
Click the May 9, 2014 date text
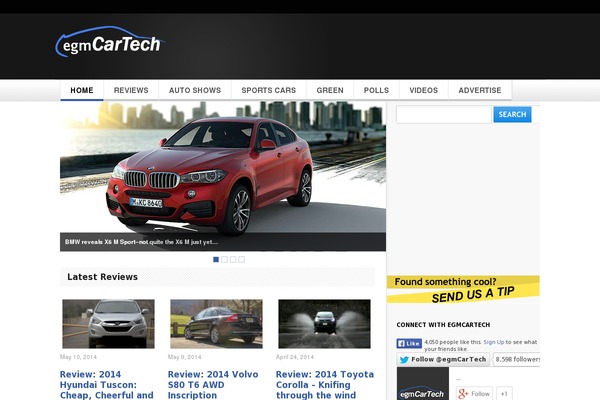click(x=184, y=357)
